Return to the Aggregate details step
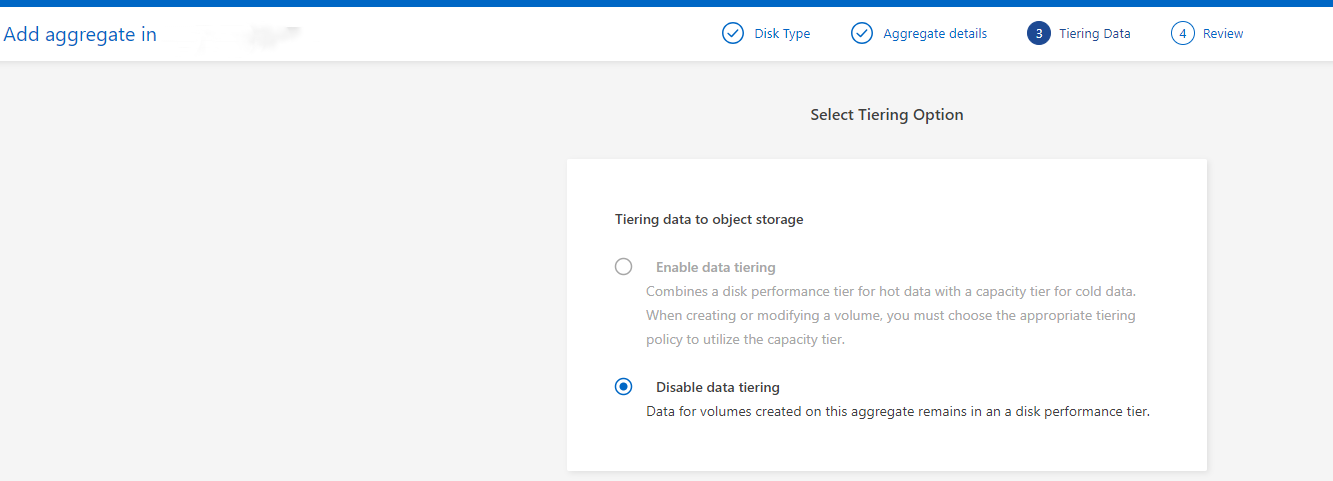Screen dimensions: 1333x481 tap(934, 34)
